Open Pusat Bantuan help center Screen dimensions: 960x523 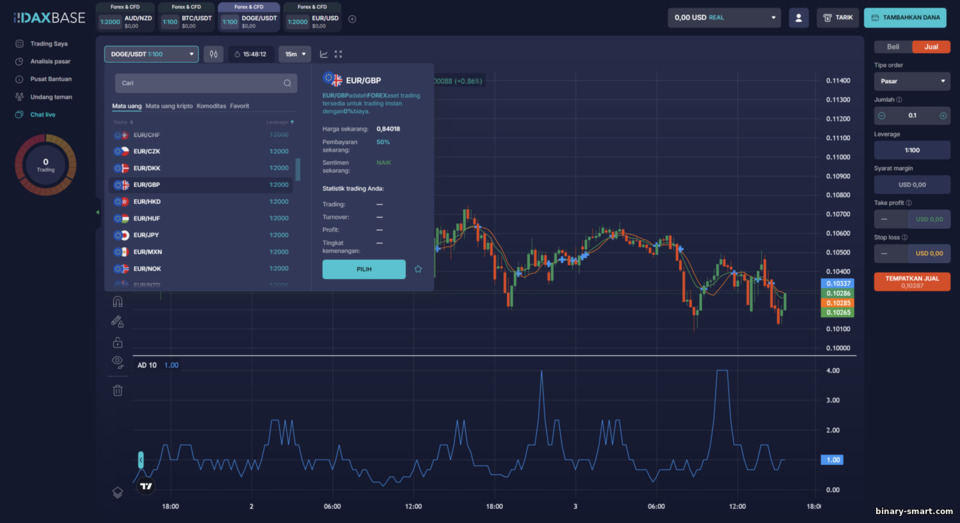(x=43, y=79)
